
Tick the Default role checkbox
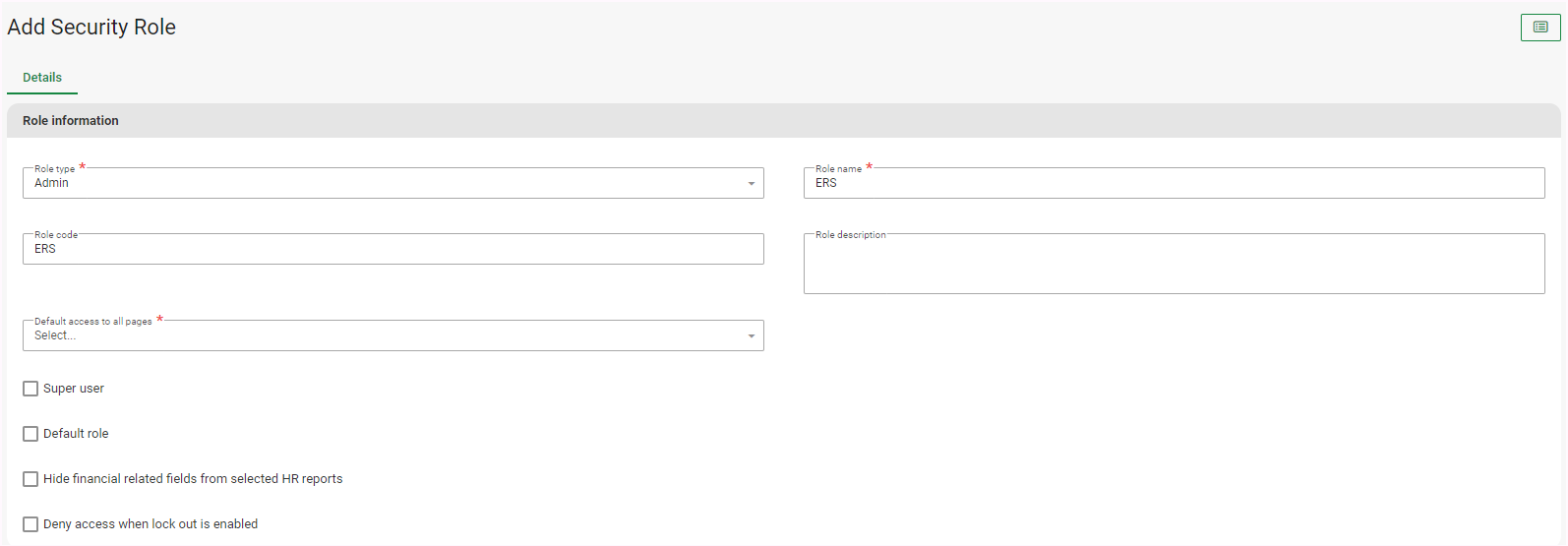(x=30, y=434)
